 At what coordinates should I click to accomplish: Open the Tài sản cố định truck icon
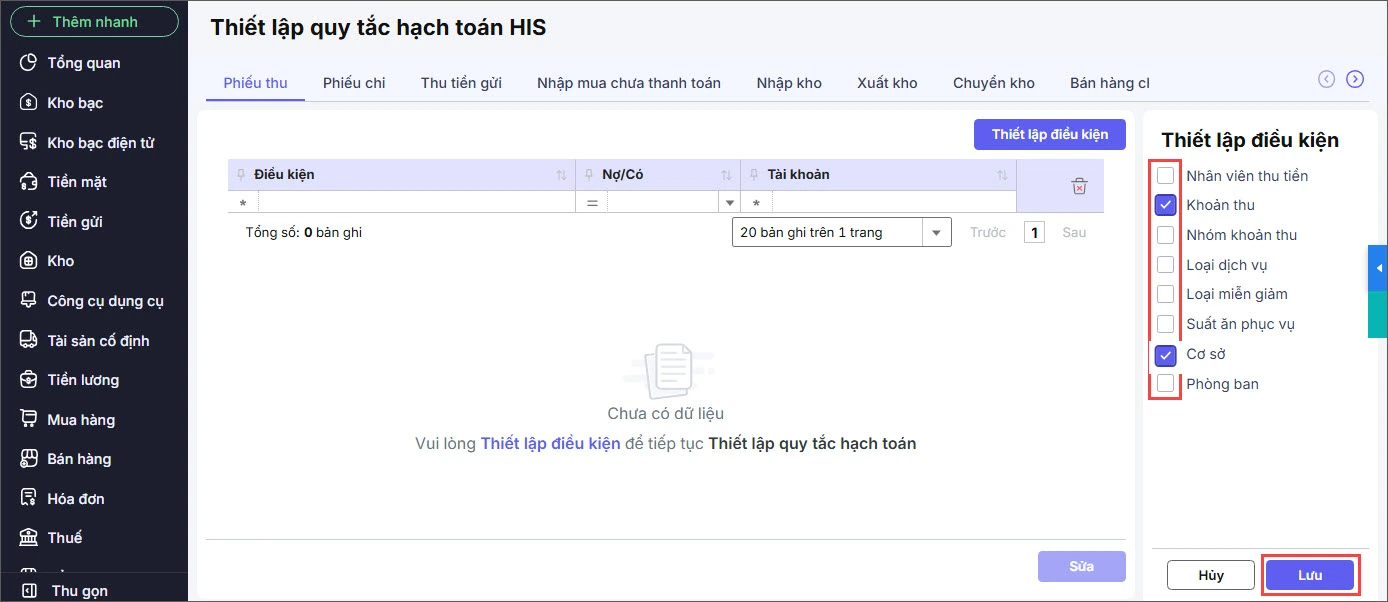point(29,341)
